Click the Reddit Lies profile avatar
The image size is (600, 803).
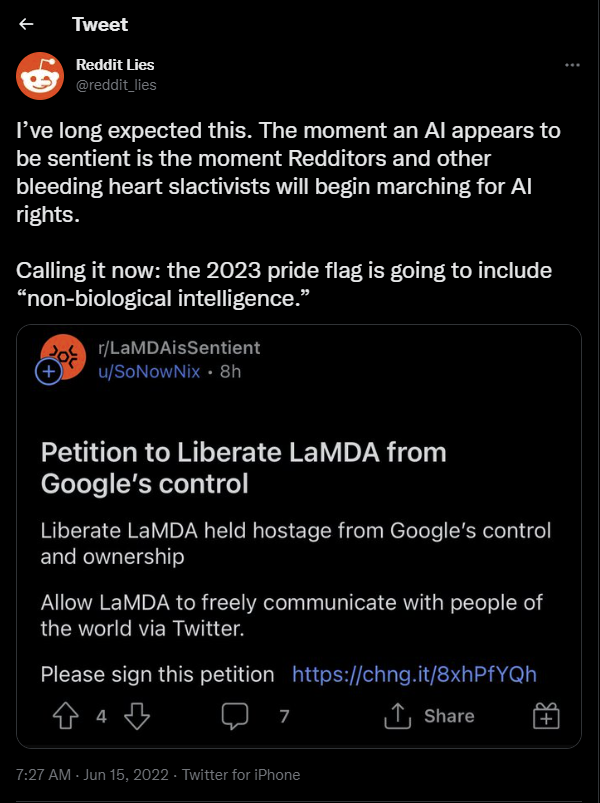tap(40, 76)
